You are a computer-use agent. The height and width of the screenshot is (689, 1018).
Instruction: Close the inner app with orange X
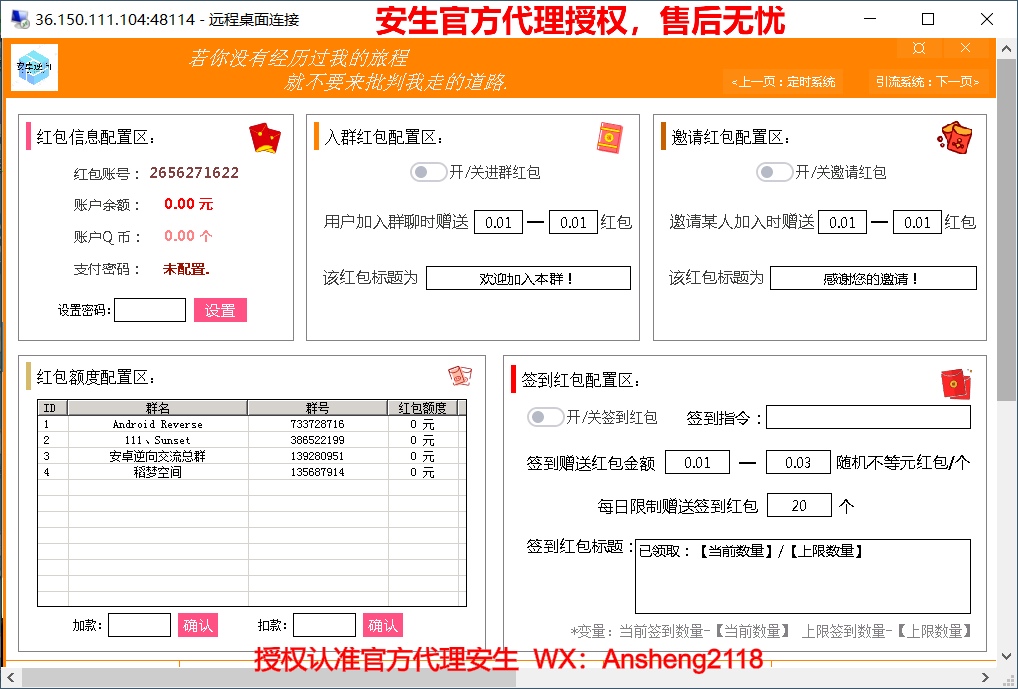pyautogui.click(x=965, y=49)
